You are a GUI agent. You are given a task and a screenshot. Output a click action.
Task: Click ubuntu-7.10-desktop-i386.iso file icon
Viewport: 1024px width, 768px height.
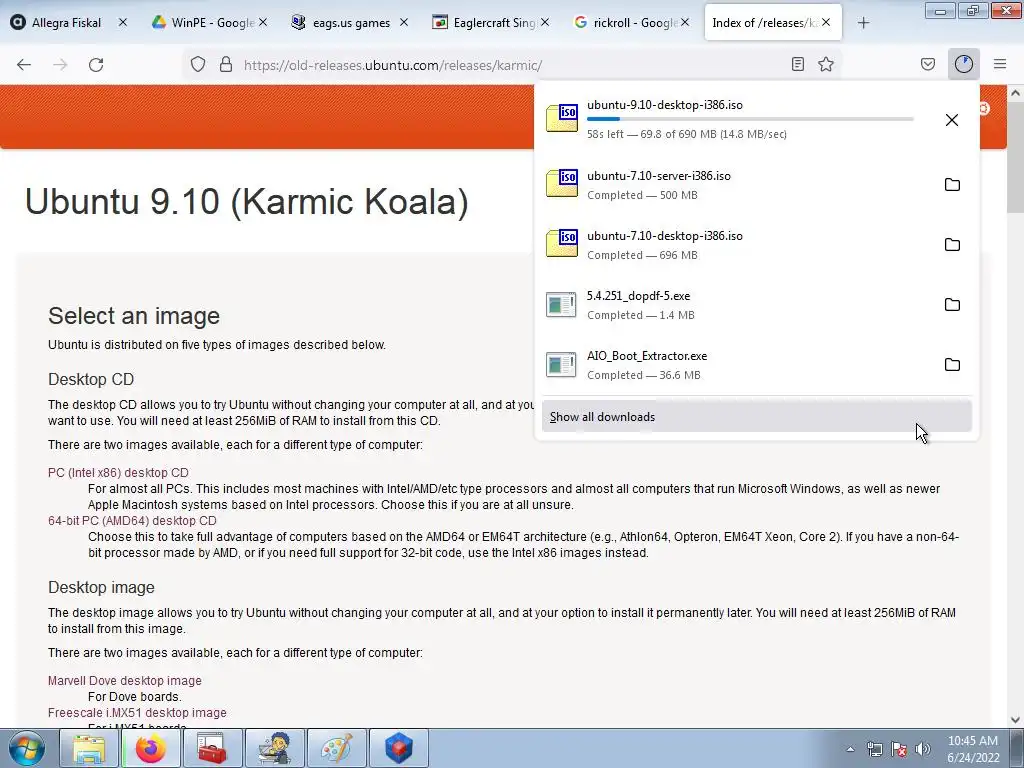(562, 243)
